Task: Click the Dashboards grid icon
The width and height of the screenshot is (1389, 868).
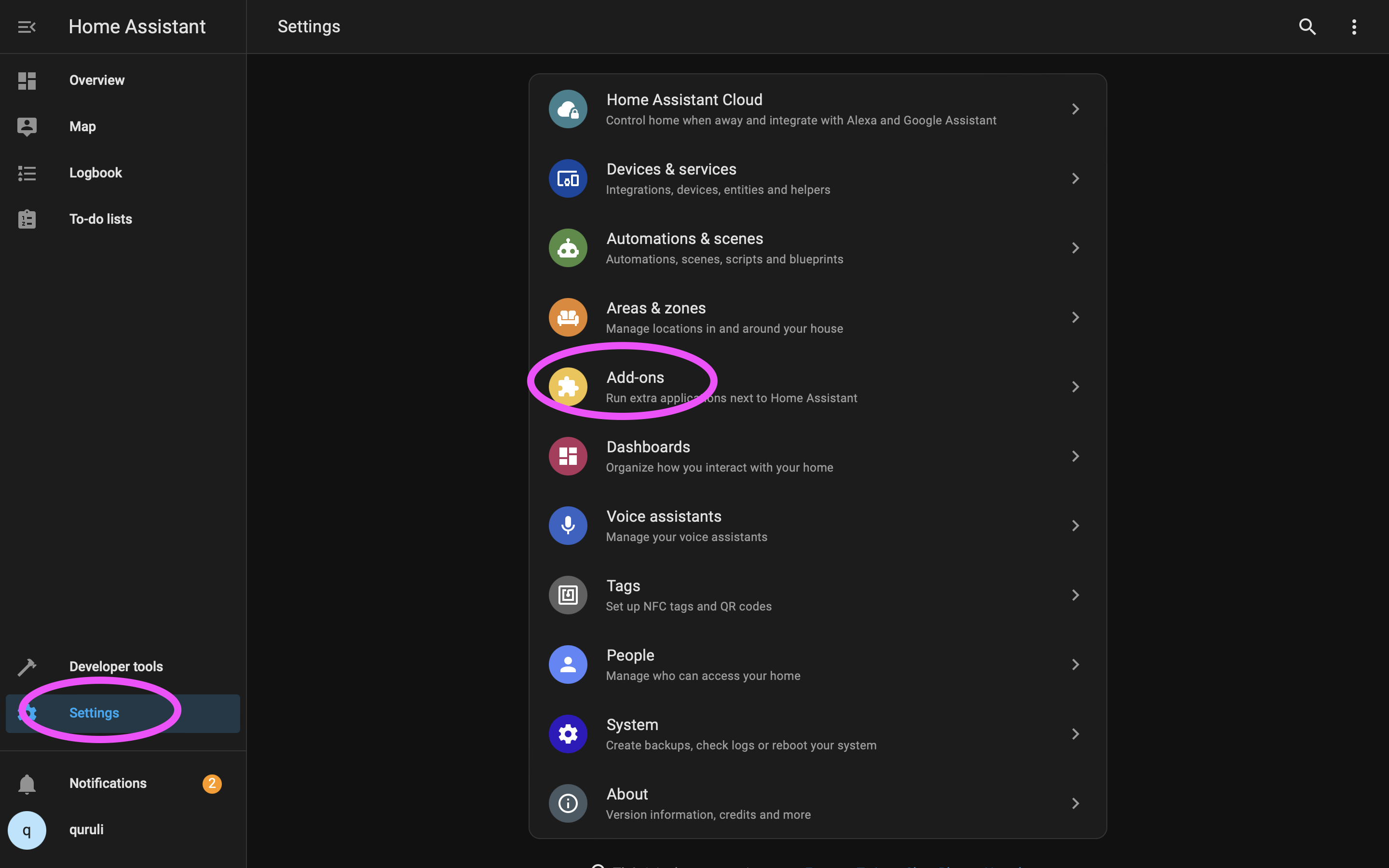Action: 568,456
